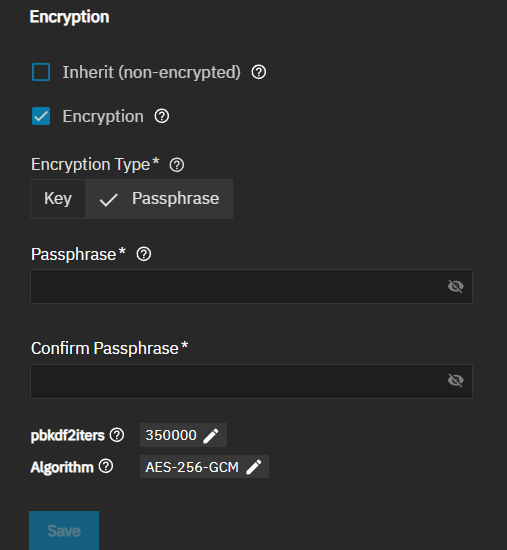The image size is (507, 550).
Task: Reveal Passphrase field text
Action: pyautogui.click(x=455, y=286)
